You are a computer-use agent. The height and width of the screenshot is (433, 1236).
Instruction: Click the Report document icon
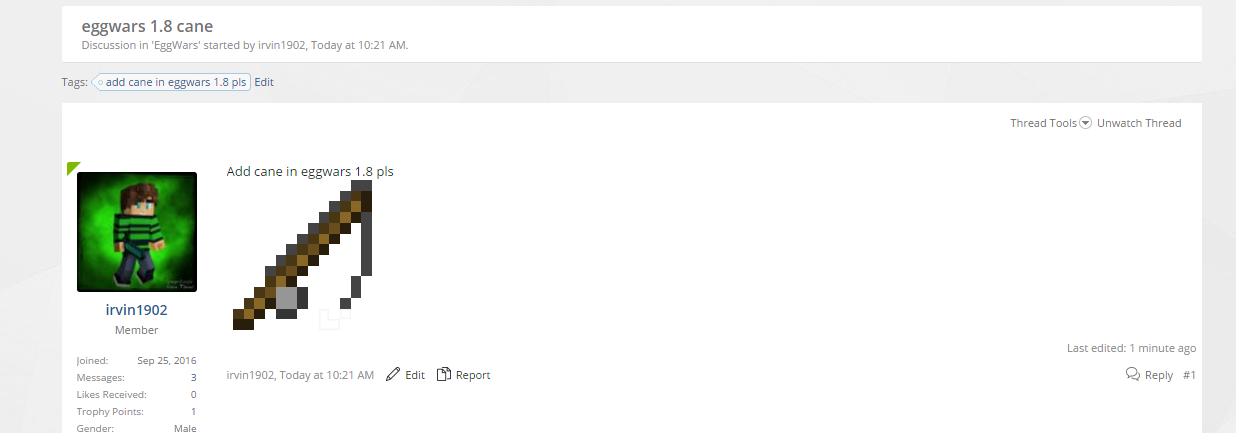444,374
